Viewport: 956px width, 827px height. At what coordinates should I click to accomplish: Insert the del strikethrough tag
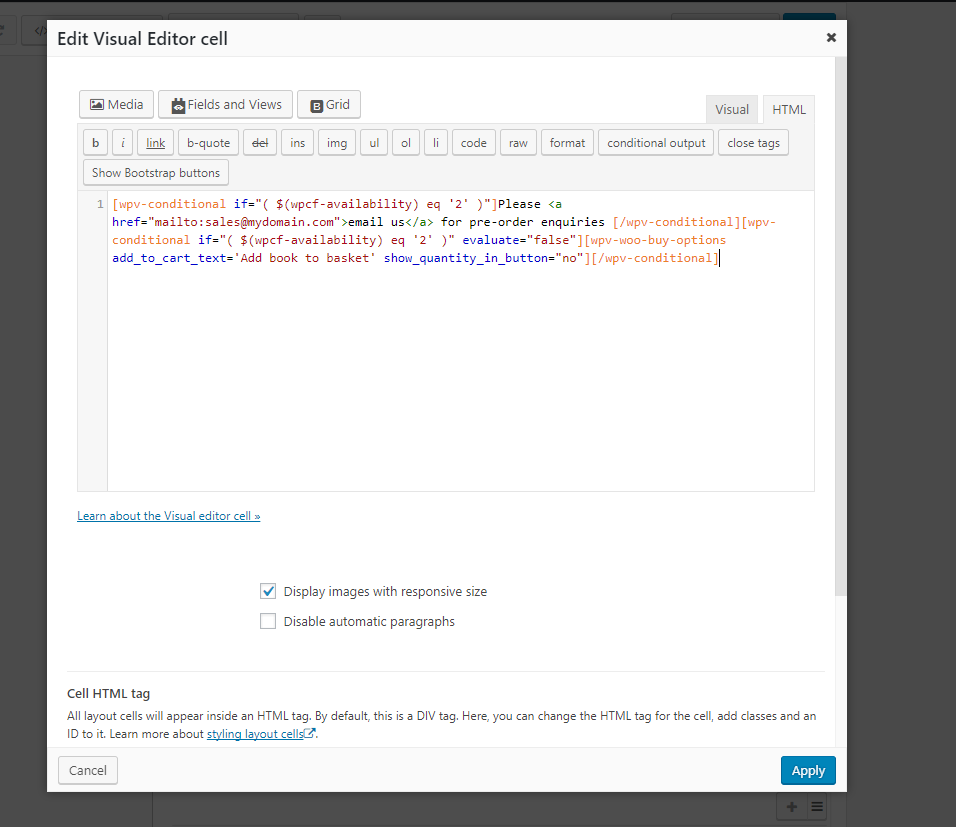pyautogui.click(x=260, y=143)
